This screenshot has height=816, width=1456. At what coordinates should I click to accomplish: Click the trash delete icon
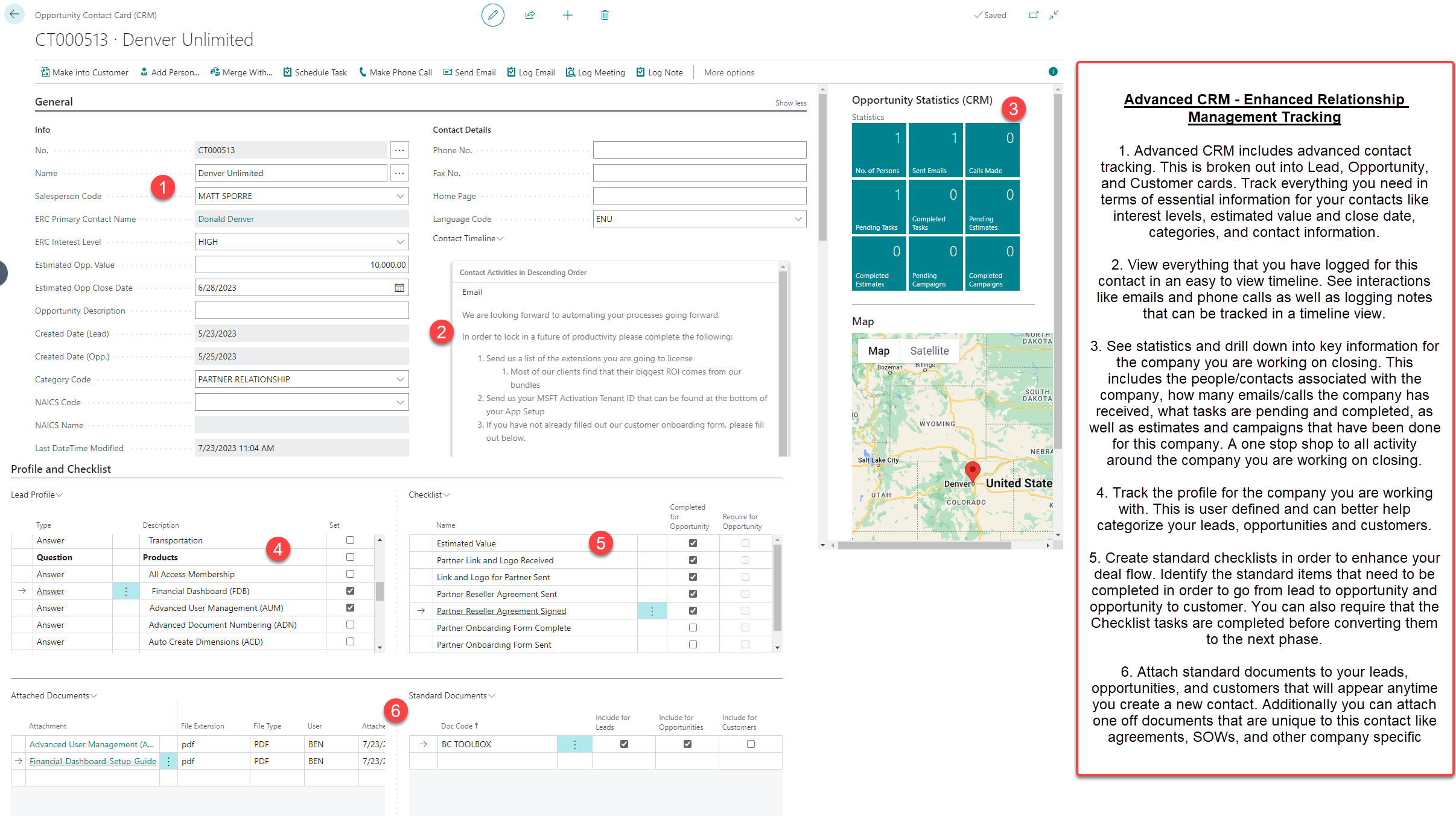(605, 15)
